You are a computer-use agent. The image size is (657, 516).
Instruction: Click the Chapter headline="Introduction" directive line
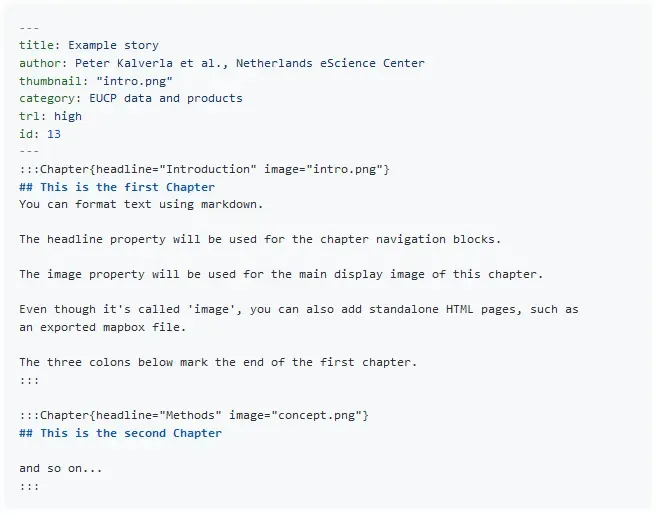204,169
